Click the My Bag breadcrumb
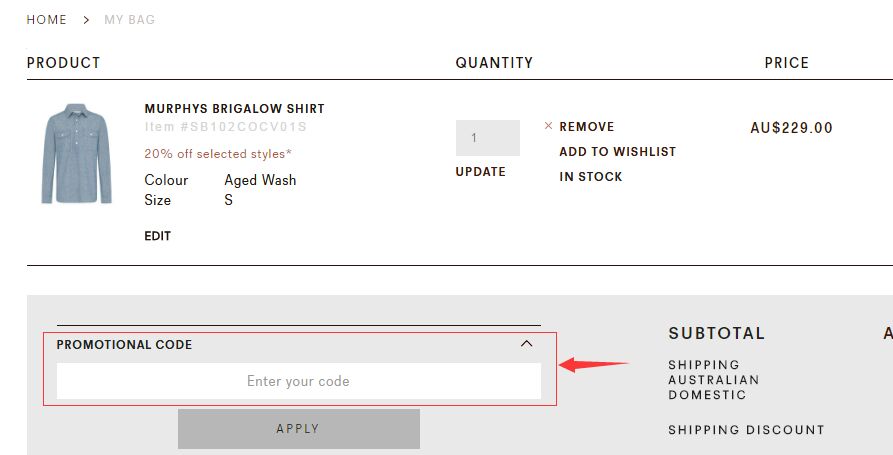 pyautogui.click(x=129, y=20)
